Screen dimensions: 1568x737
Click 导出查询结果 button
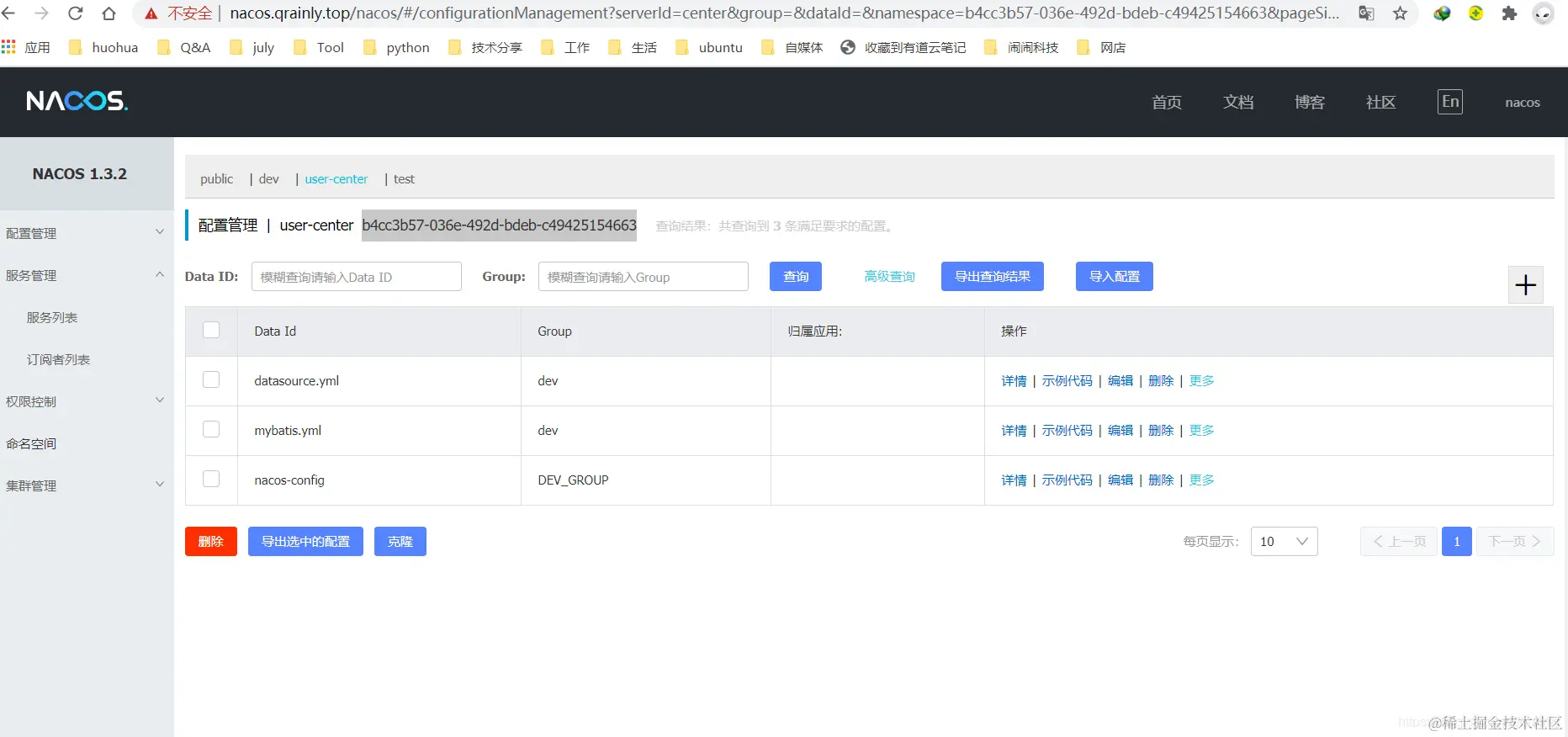pos(993,276)
